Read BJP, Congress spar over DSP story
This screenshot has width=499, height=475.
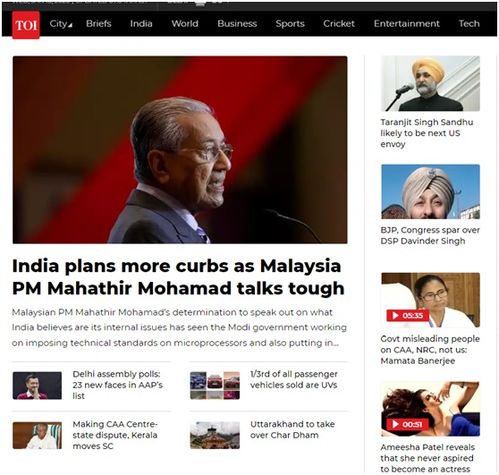pos(430,235)
